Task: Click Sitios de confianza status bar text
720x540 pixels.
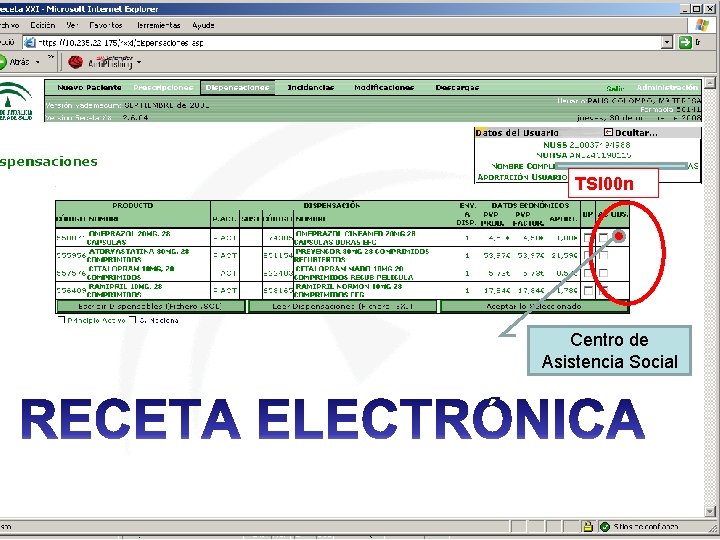Action: [646, 527]
